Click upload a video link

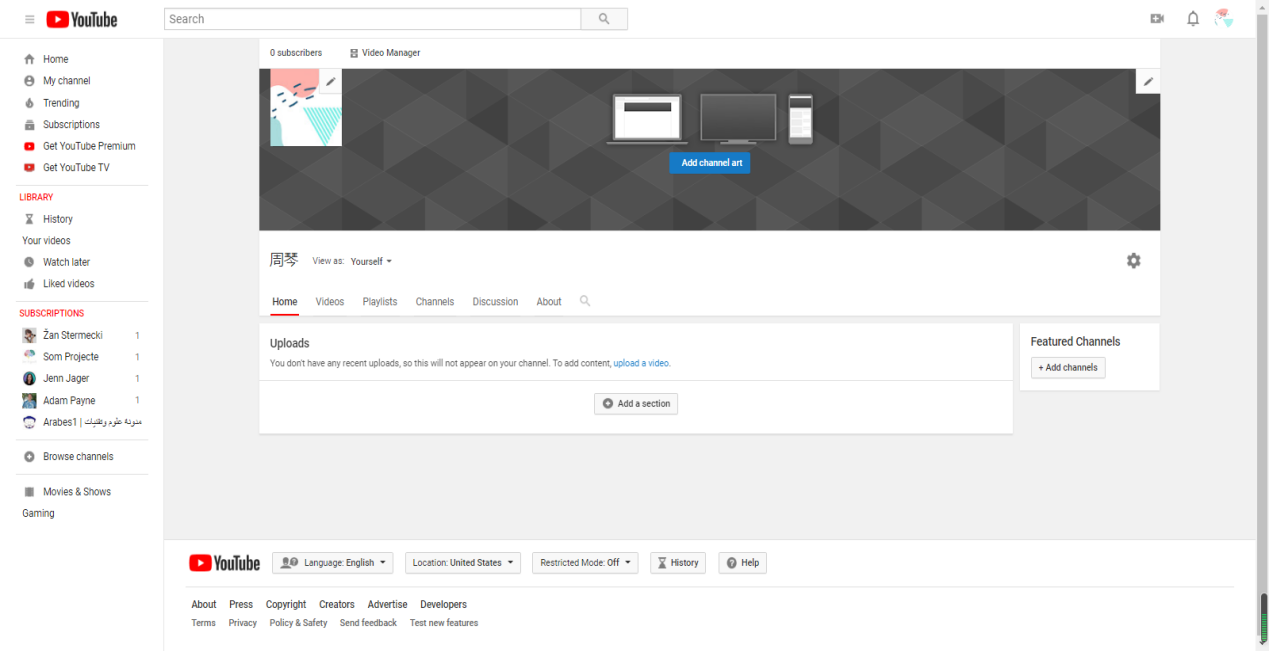(641, 363)
